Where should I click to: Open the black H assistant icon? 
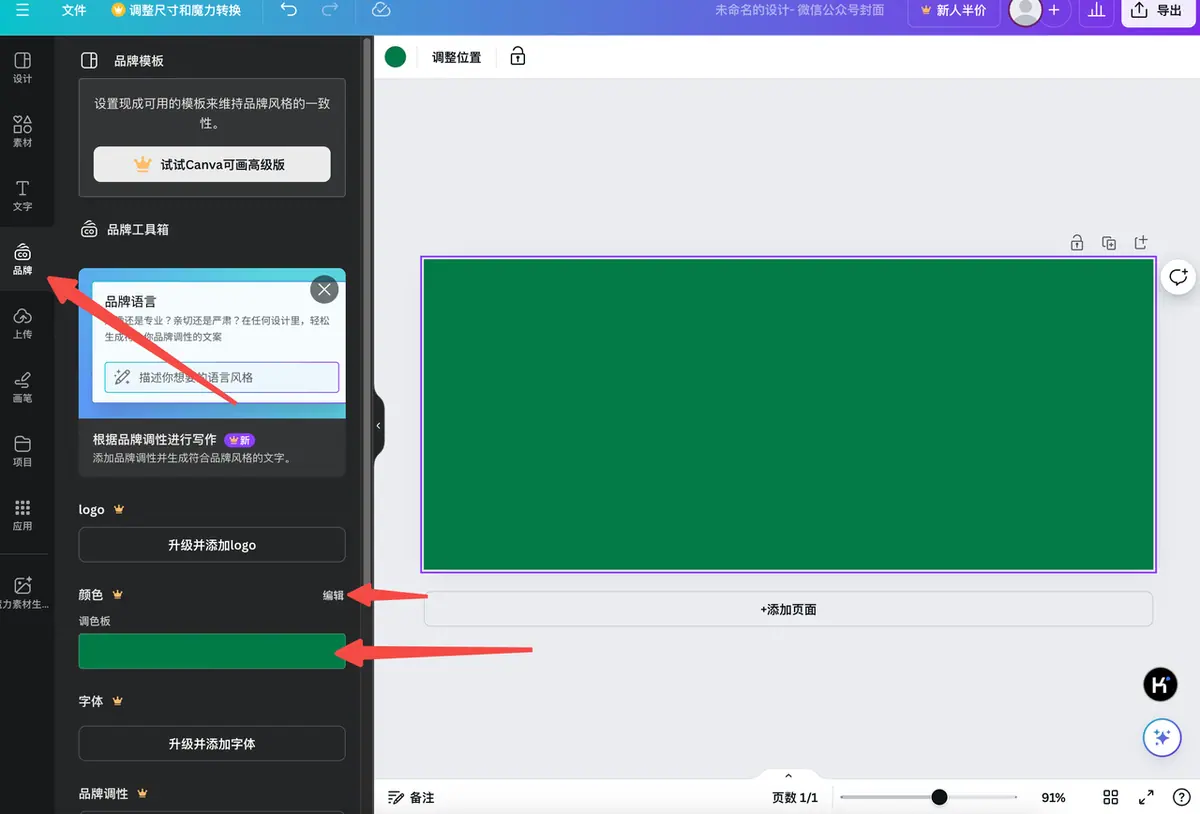point(1160,685)
